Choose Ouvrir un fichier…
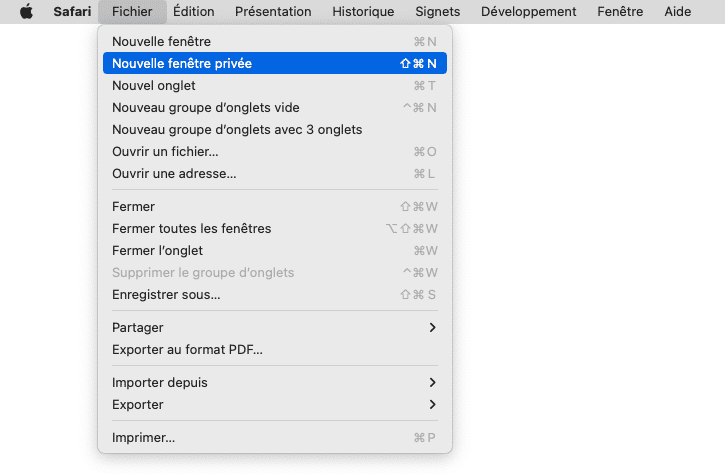The image size is (725, 474). [275, 152]
